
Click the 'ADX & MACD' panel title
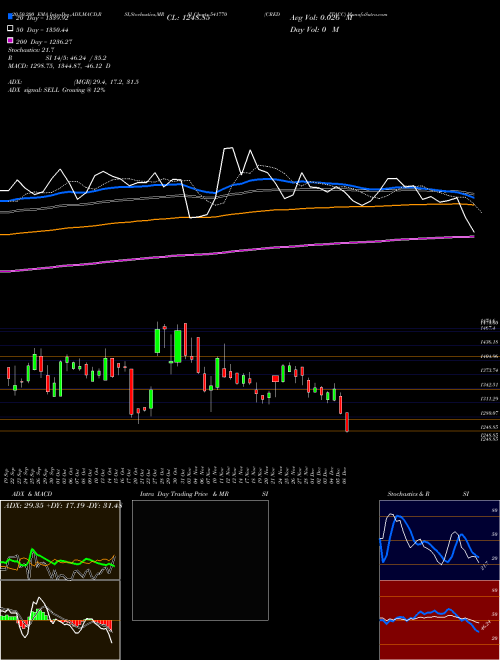coord(32,494)
